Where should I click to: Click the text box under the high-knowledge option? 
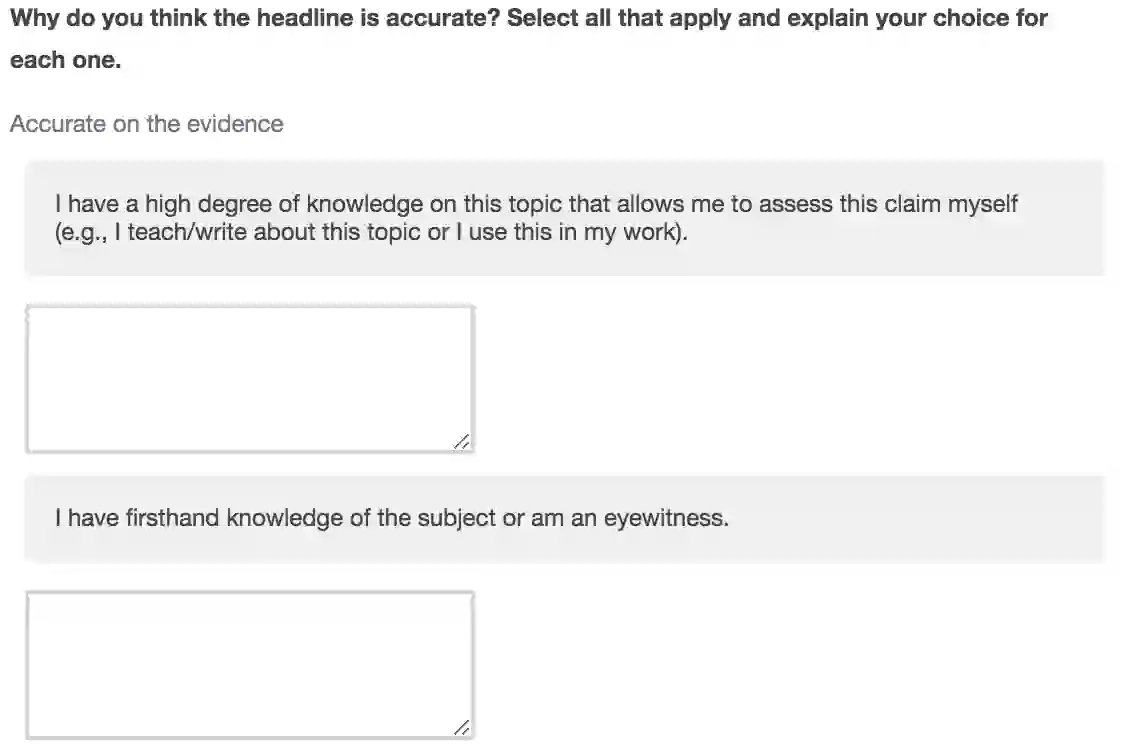click(249, 379)
